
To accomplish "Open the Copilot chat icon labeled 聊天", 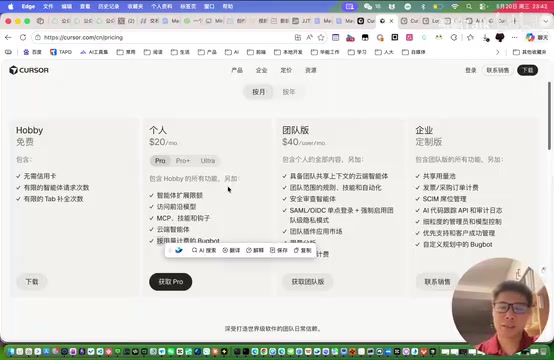I will [537, 37].
